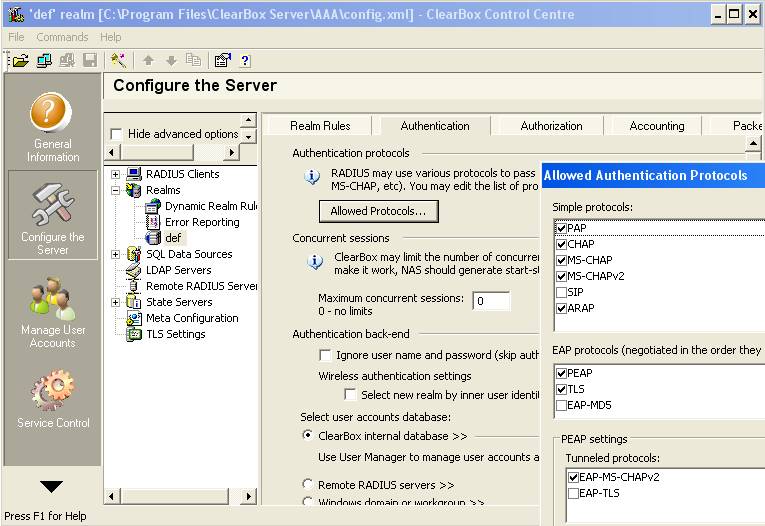Enable the SIP protocol checkbox

[561, 292]
